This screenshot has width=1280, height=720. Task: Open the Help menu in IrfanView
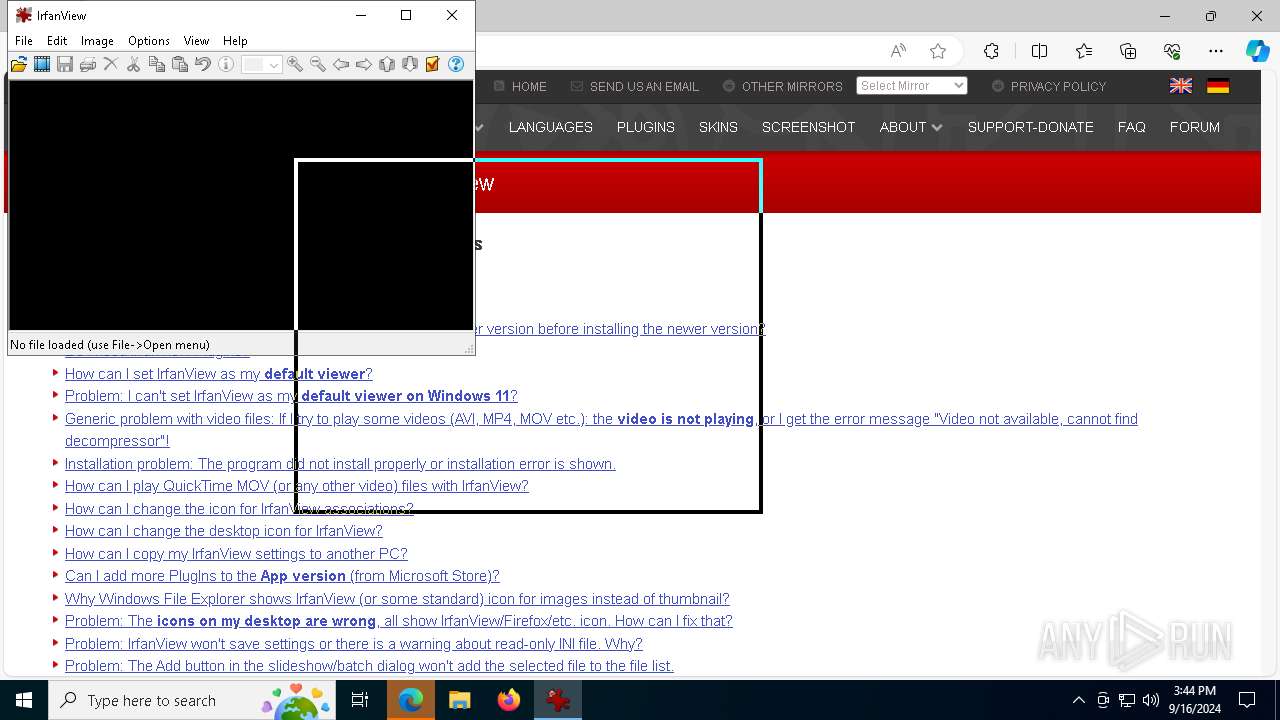235,41
